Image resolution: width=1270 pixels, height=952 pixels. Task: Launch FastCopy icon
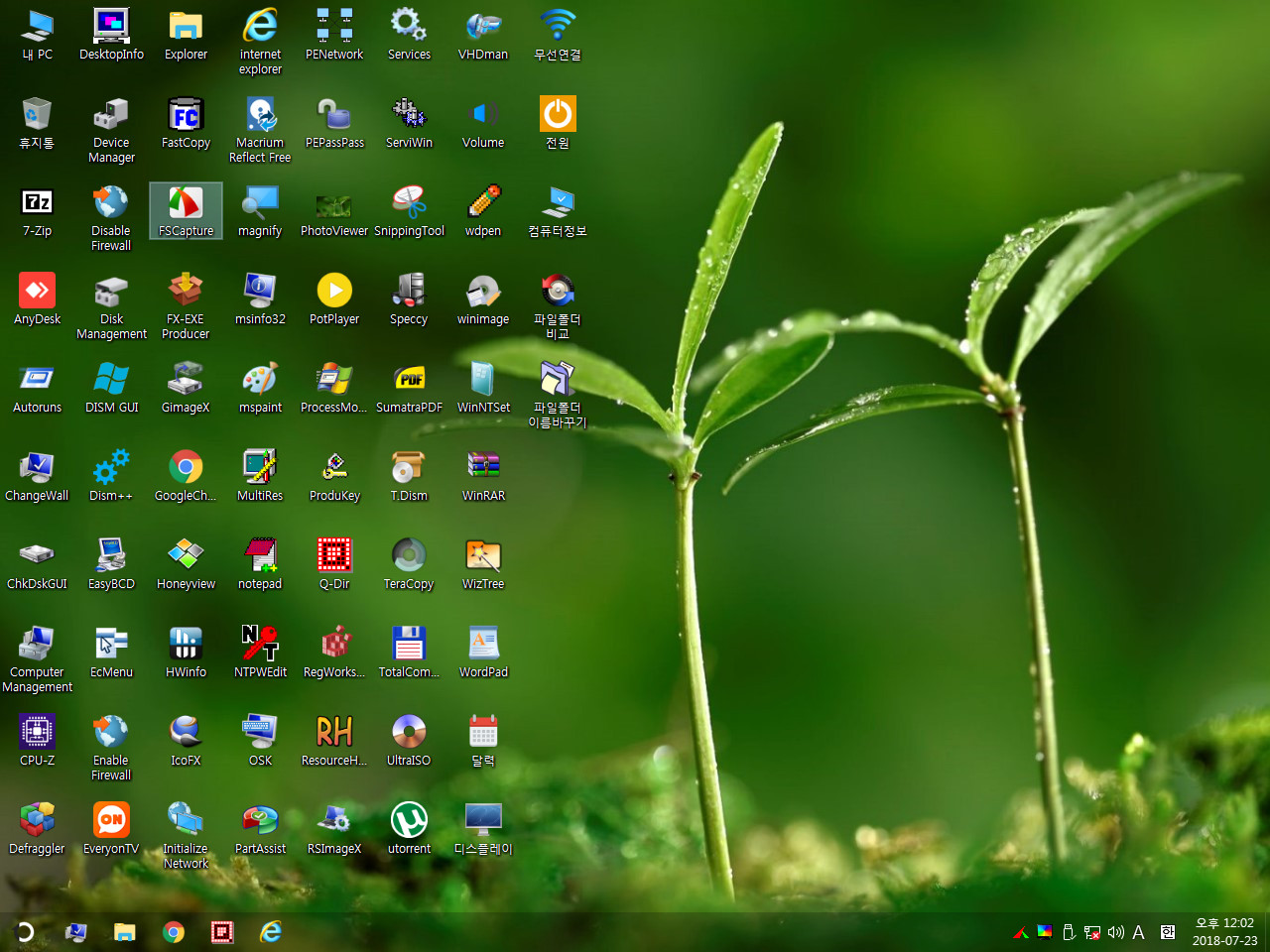coord(186,123)
